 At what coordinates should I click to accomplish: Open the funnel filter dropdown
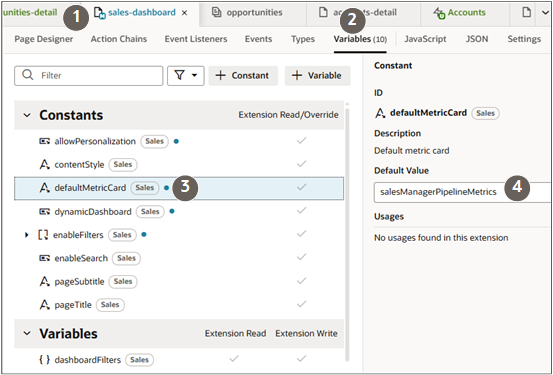pyautogui.click(x=186, y=75)
